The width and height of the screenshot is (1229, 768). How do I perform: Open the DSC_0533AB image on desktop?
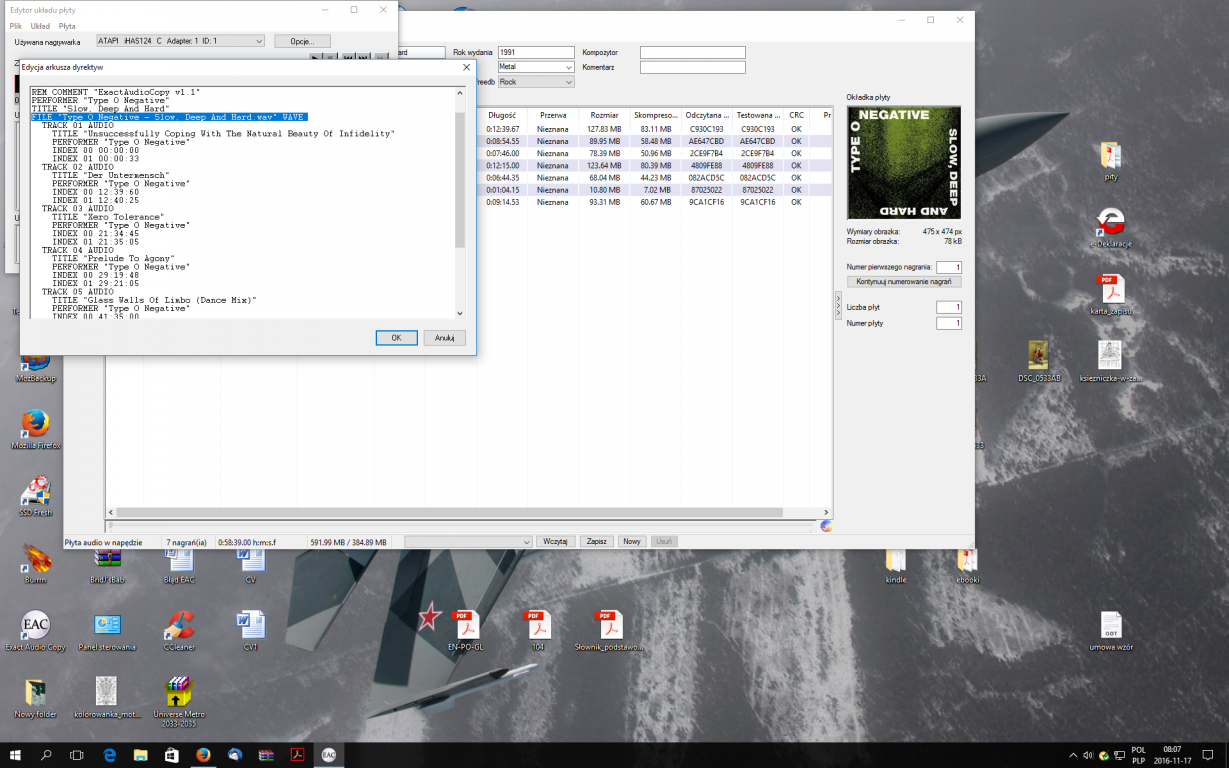pos(1038,361)
